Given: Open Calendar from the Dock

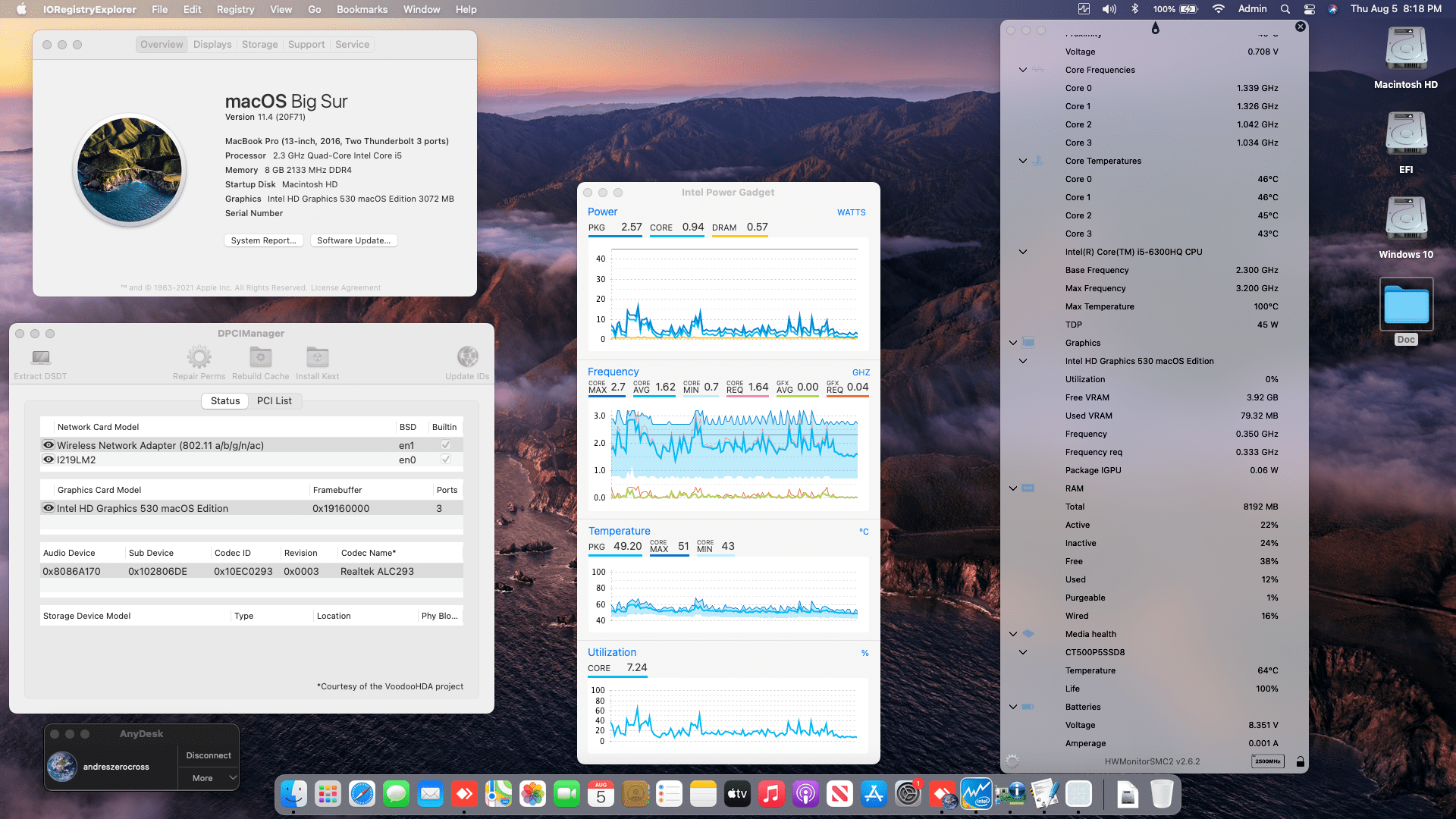Looking at the screenshot, I should (601, 794).
